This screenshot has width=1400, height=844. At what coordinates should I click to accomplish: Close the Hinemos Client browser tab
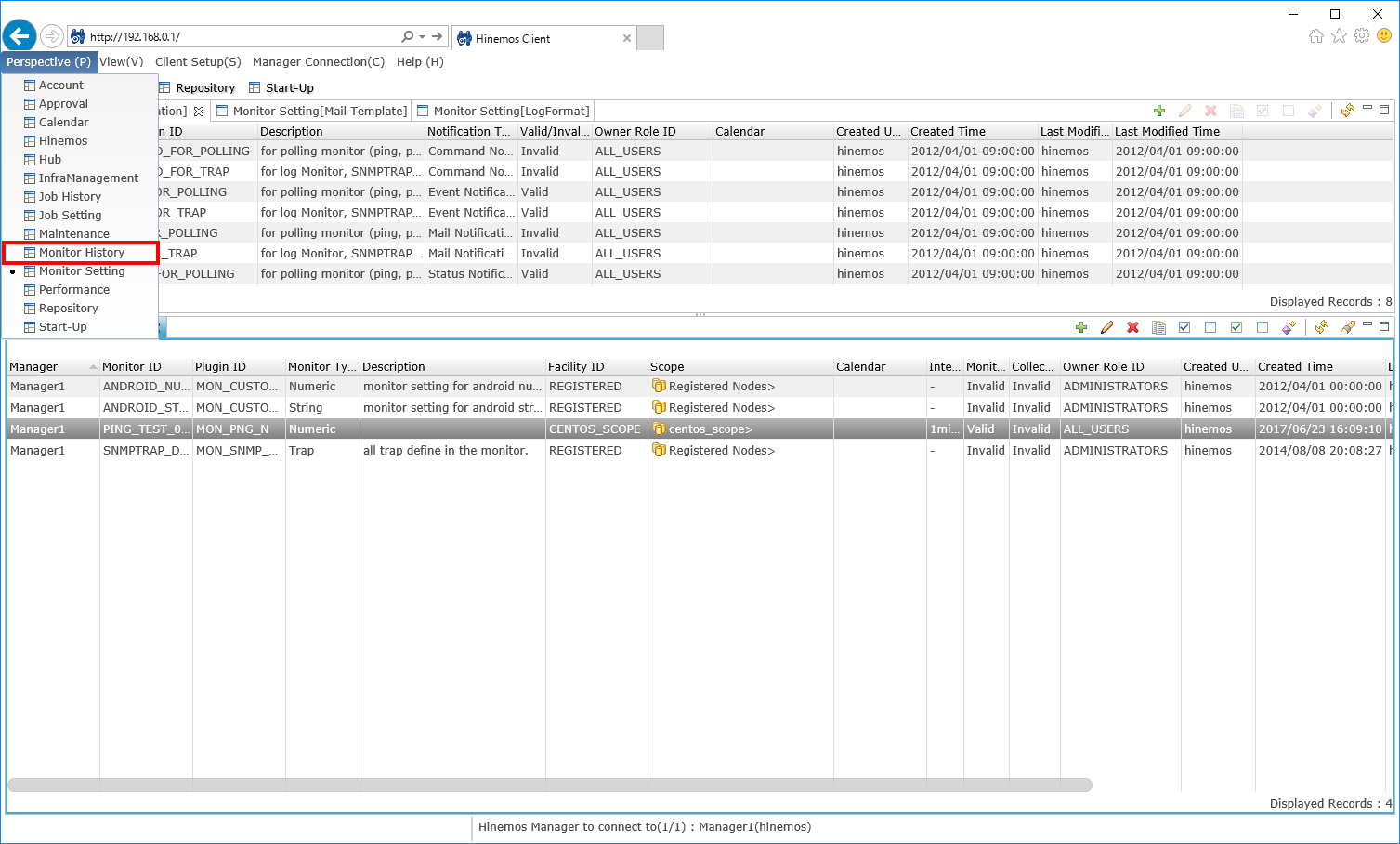(627, 38)
